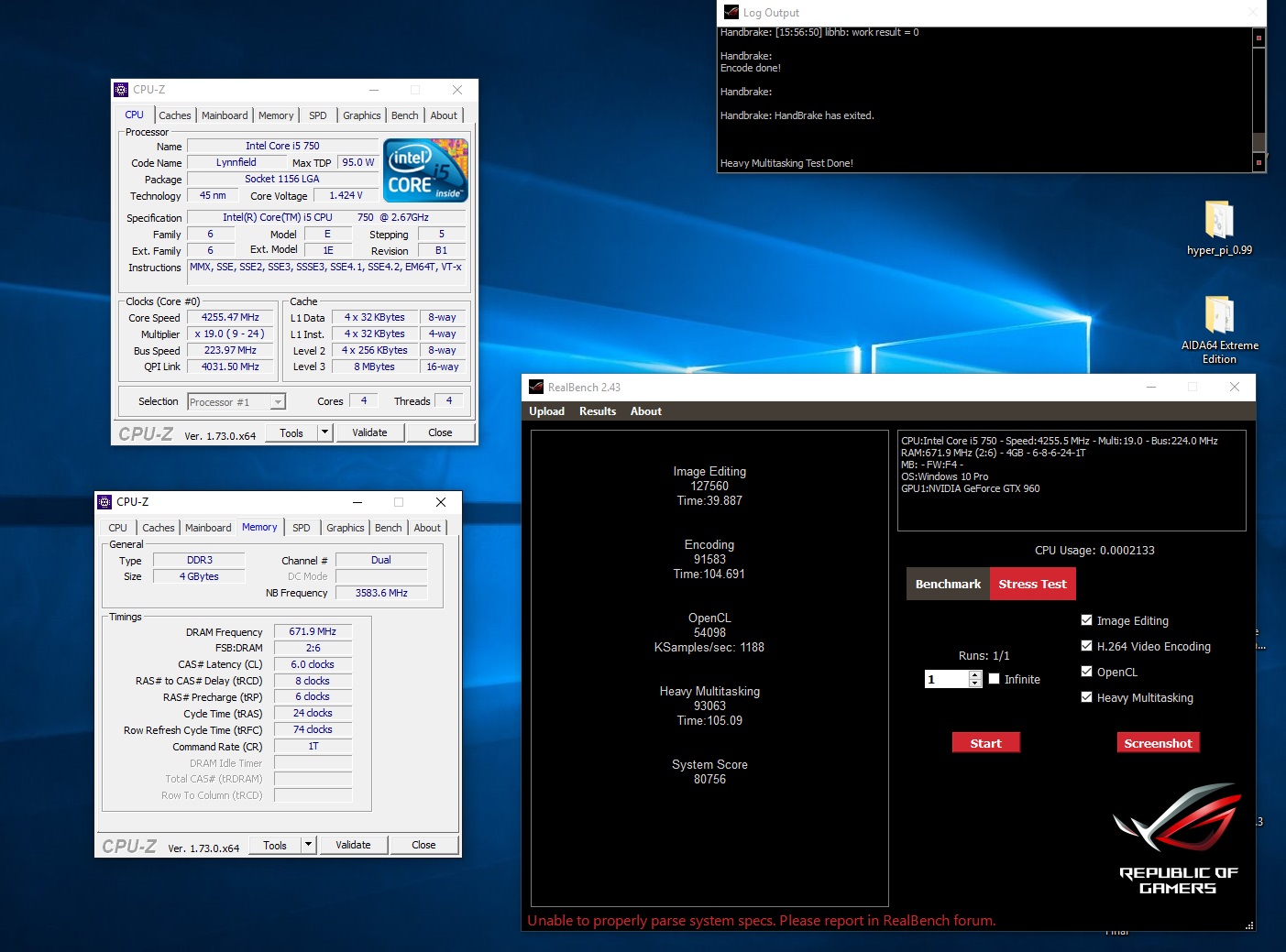Click the Multiplier value x 19.0
This screenshot has height=952, width=1286.
(x=231, y=334)
